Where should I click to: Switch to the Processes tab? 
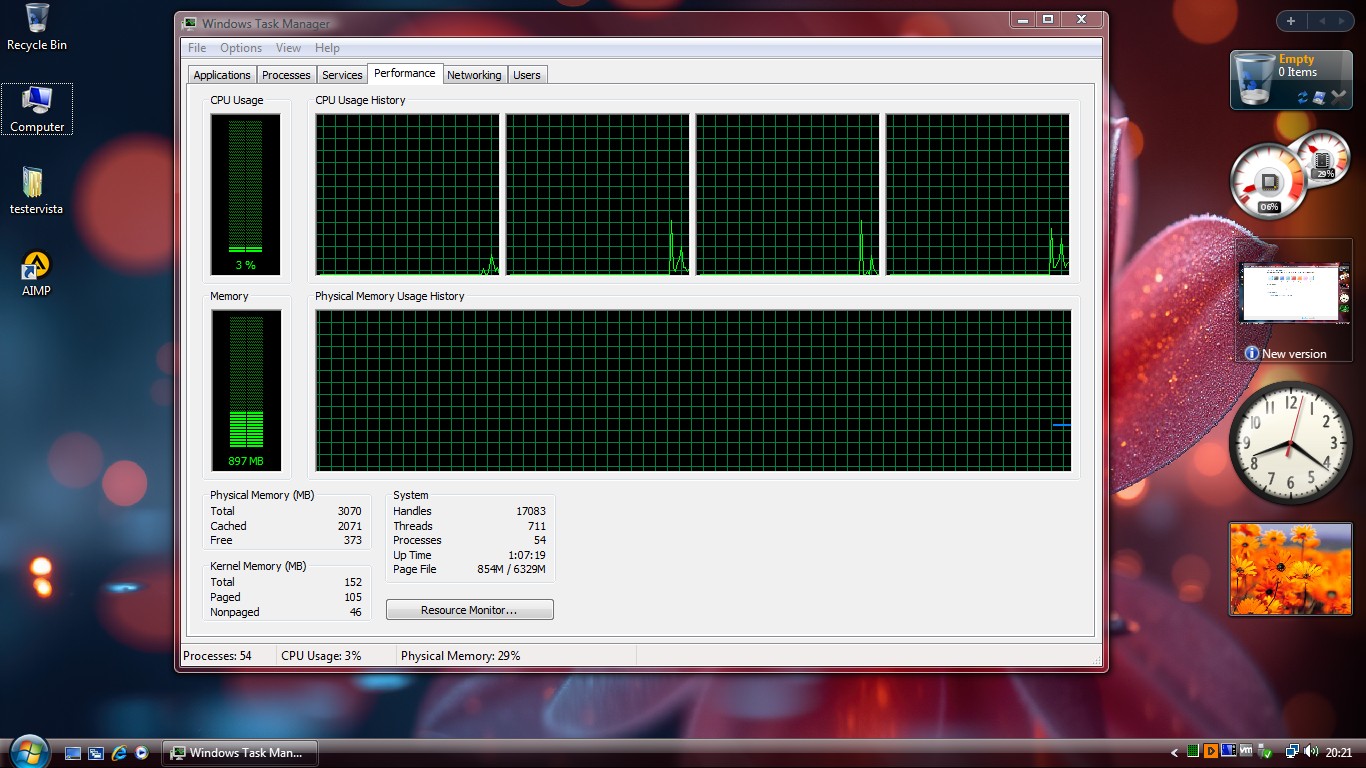coord(286,75)
